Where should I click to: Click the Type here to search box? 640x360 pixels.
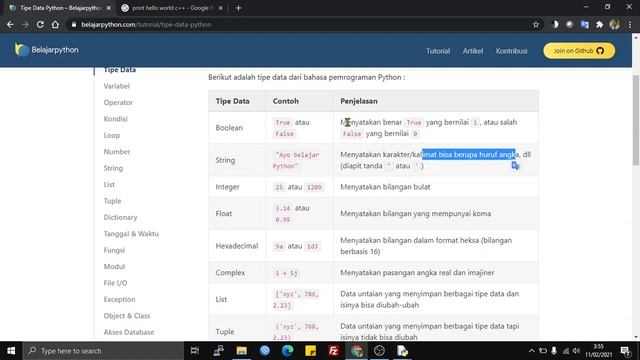pyautogui.click(x=103, y=351)
